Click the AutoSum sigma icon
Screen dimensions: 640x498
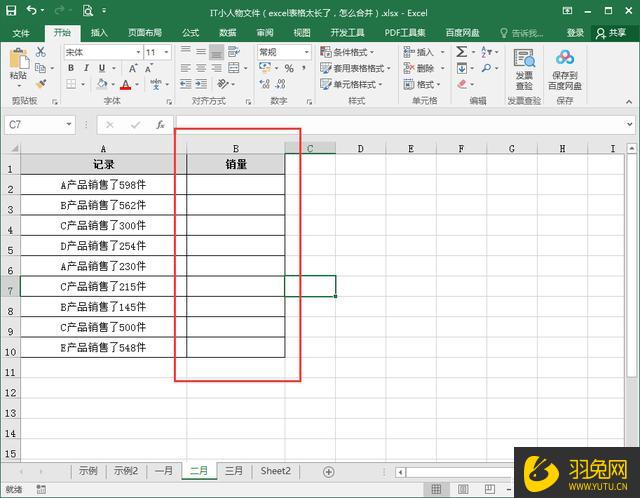coord(461,52)
